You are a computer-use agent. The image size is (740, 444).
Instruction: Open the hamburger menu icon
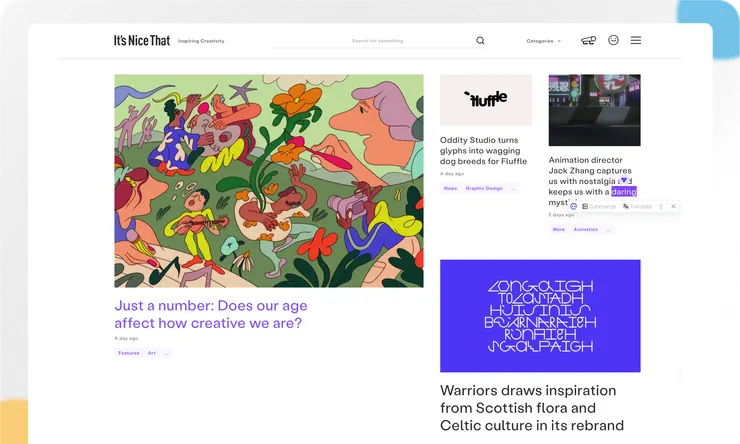point(636,40)
